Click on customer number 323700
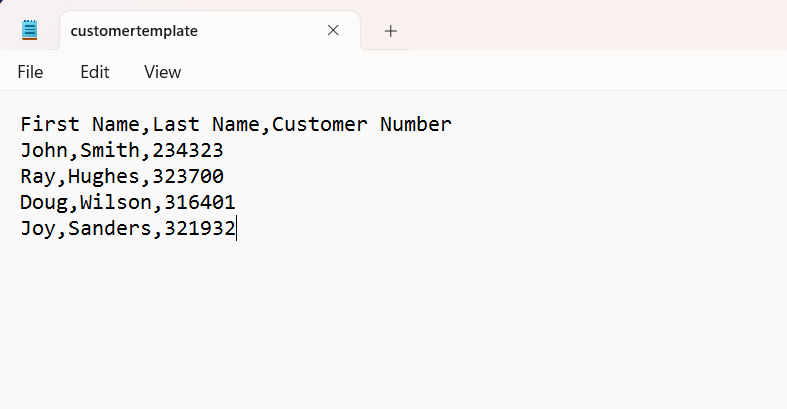The image size is (787, 409). click(188, 176)
